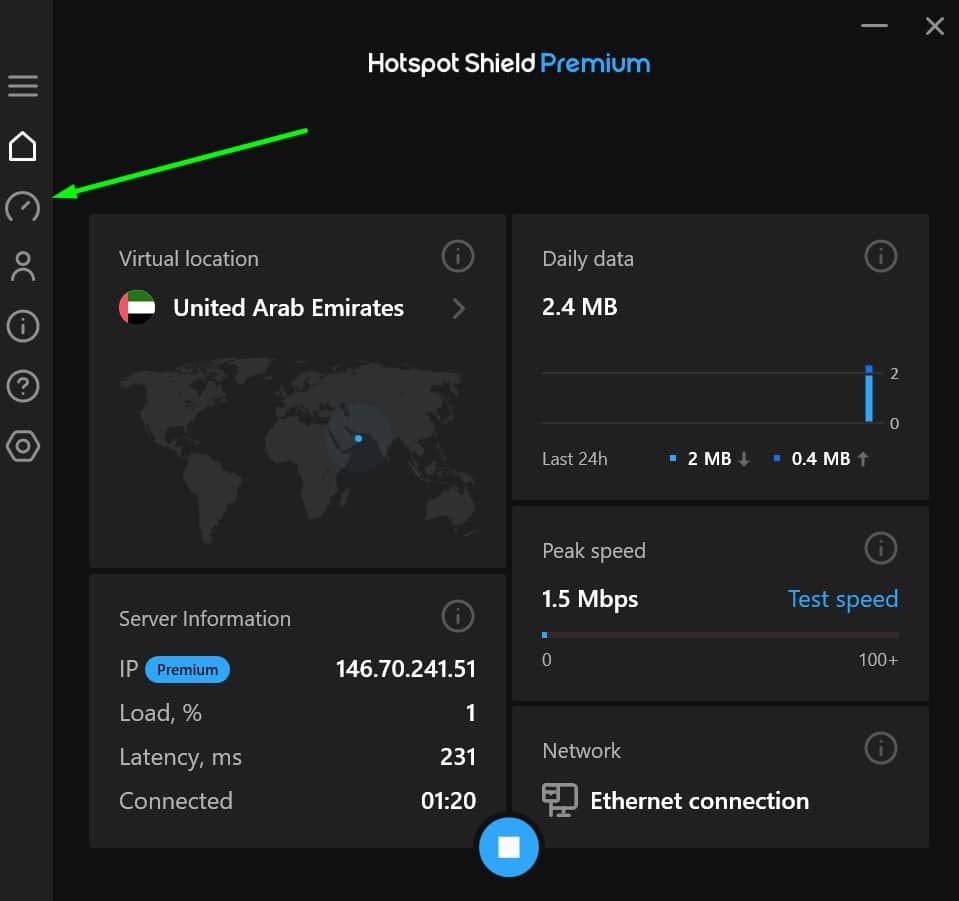959x901 pixels.
Task: Expand the virtual location chevron arrow
Action: click(x=459, y=308)
